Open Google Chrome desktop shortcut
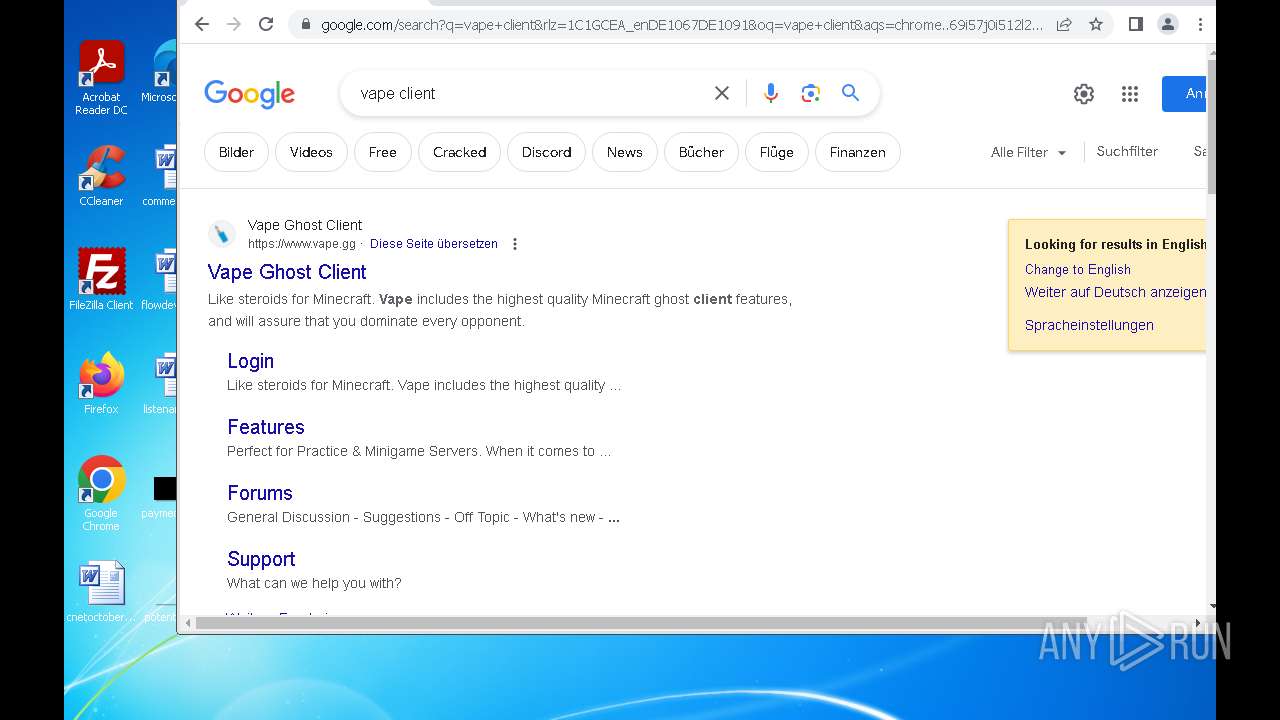This screenshot has height=720, width=1280. (x=101, y=493)
